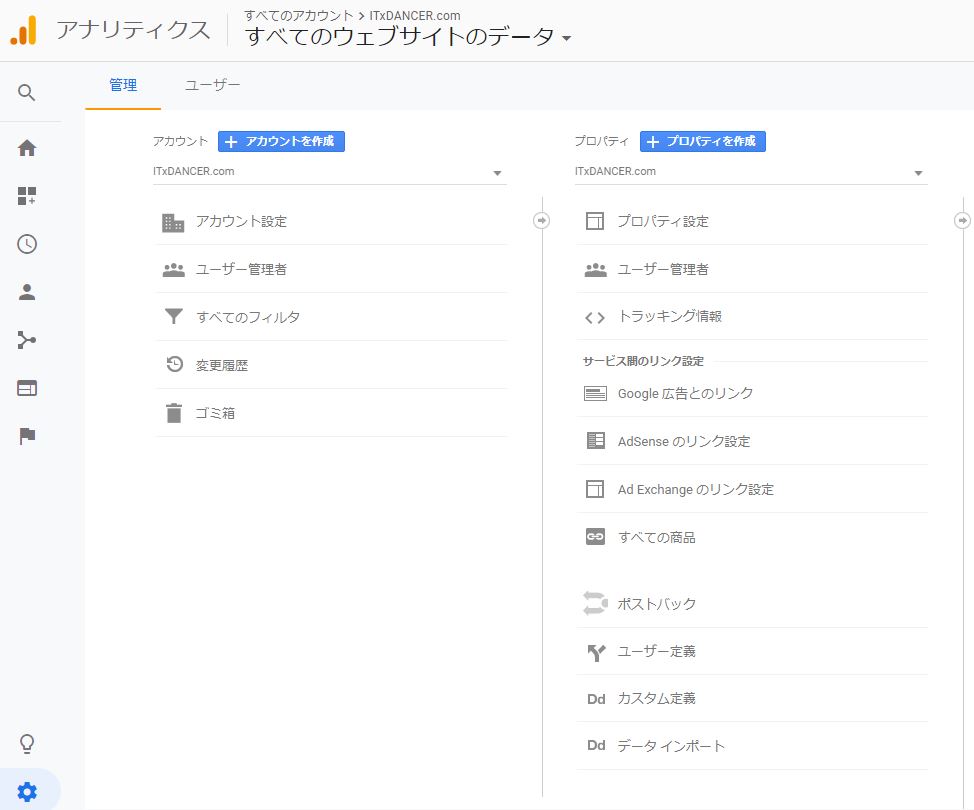Open the behavior window icon

coord(27,388)
